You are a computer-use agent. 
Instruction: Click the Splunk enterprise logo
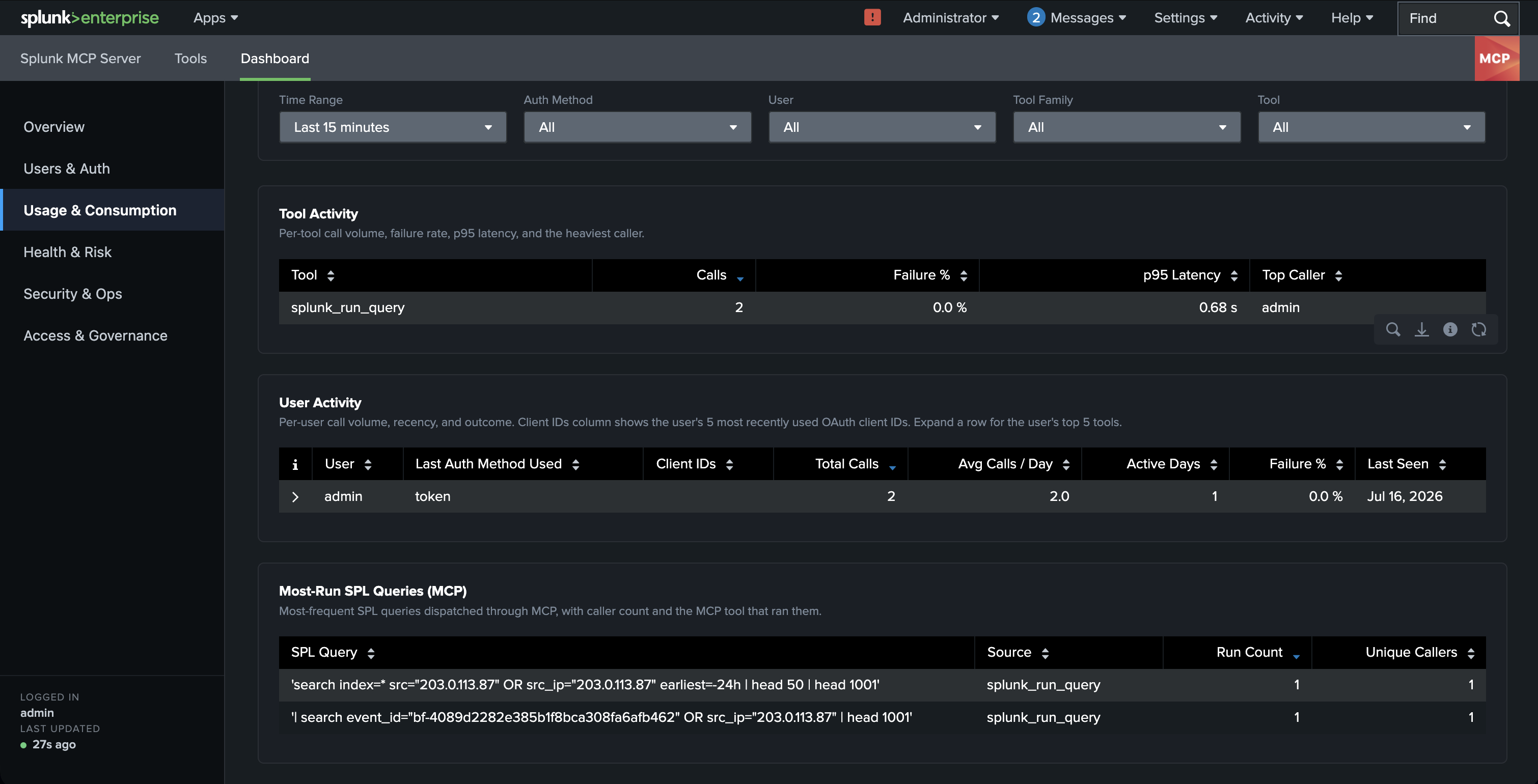[x=90, y=18]
